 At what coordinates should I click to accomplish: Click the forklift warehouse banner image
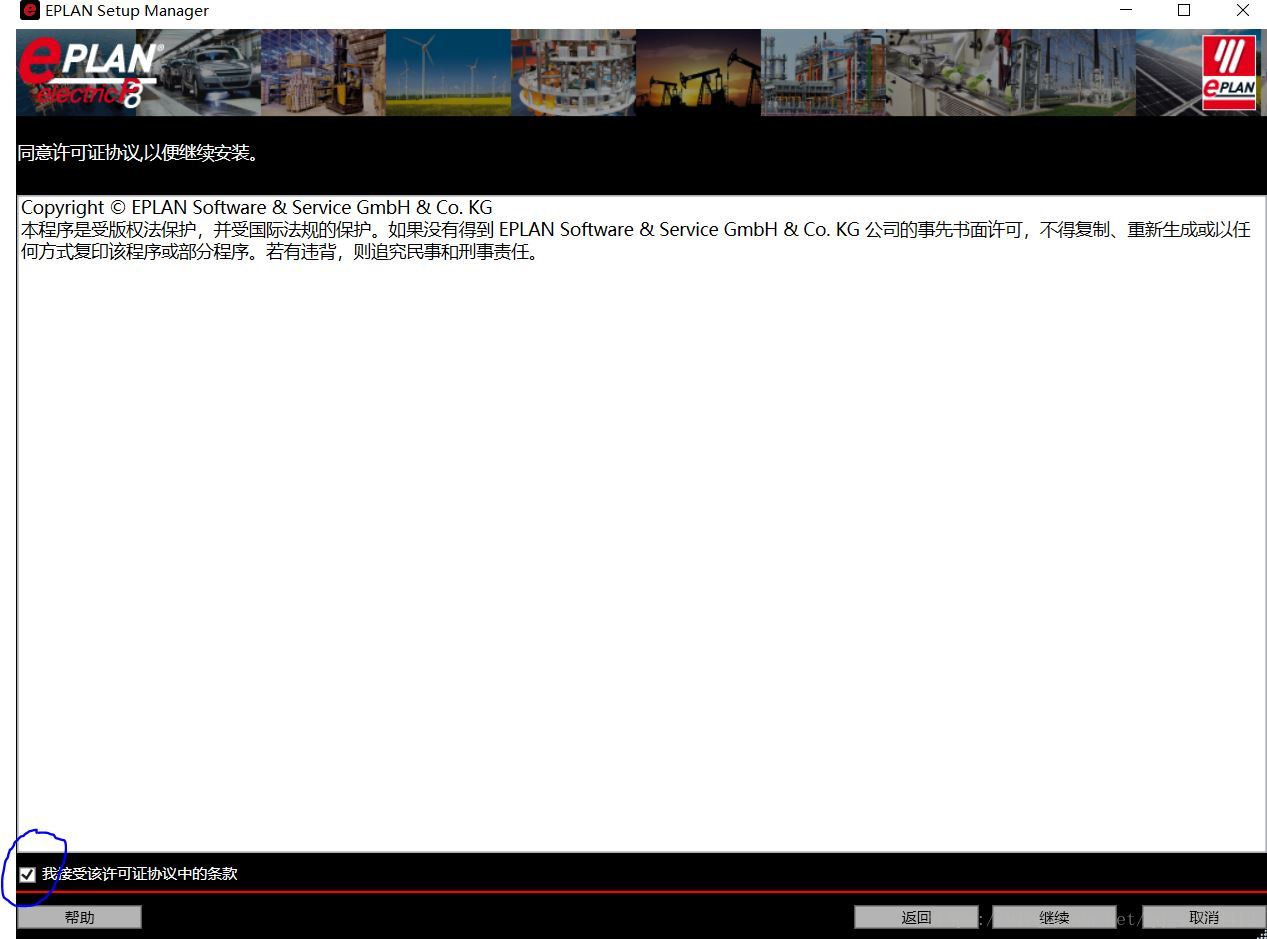tap(323, 73)
